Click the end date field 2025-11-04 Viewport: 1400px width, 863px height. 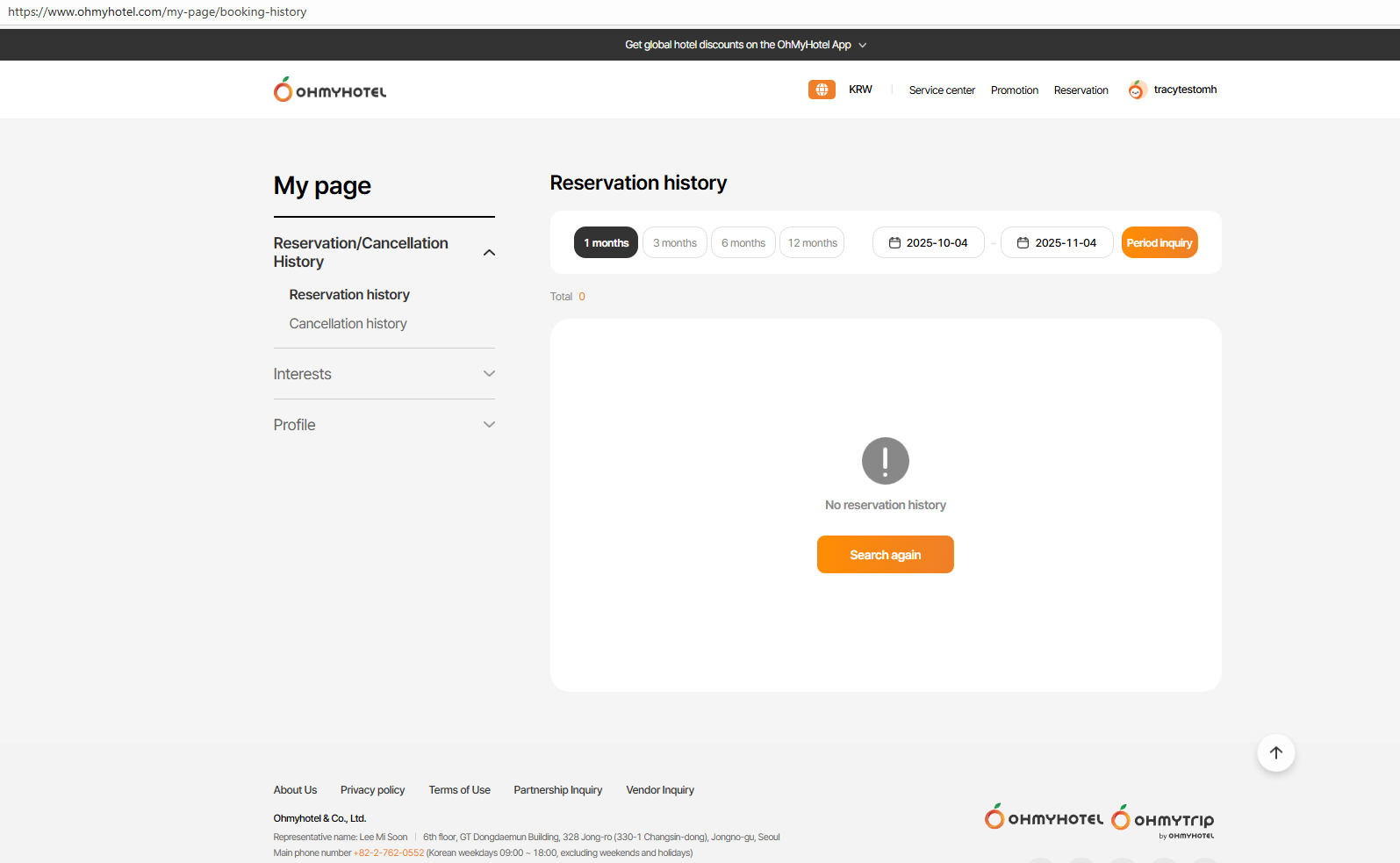tap(1057, 242)
